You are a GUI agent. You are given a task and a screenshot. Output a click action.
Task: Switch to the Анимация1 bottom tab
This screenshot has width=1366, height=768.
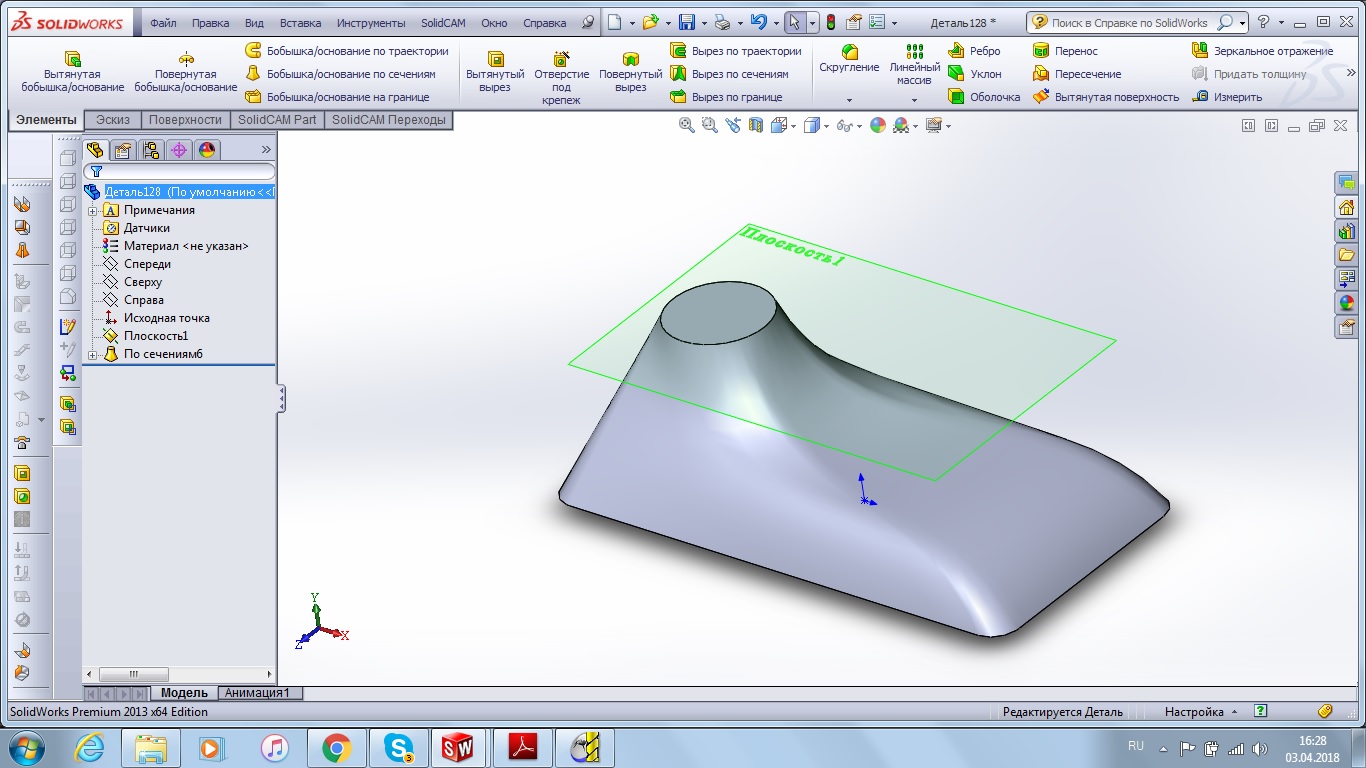click(258, 693)
